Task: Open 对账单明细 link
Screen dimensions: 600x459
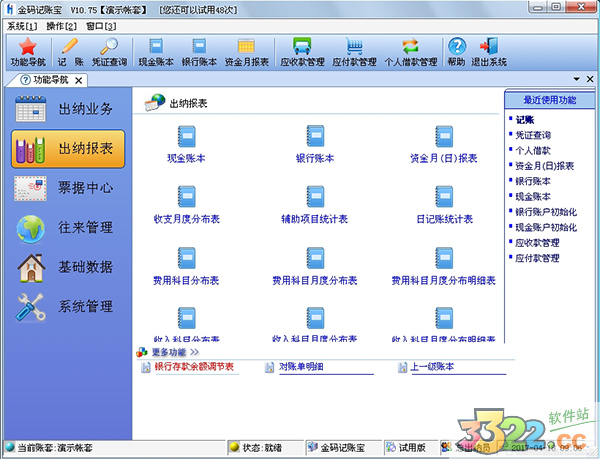Action: [x=301, y=367]
